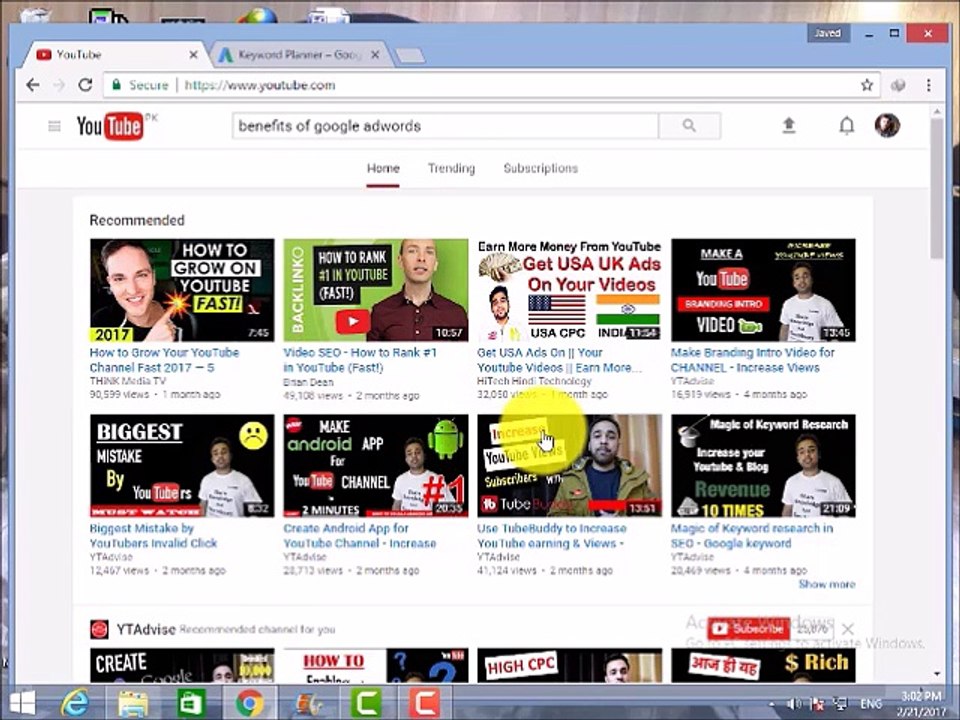
Task: Click the address bar URL
Action: click(260, 85)
